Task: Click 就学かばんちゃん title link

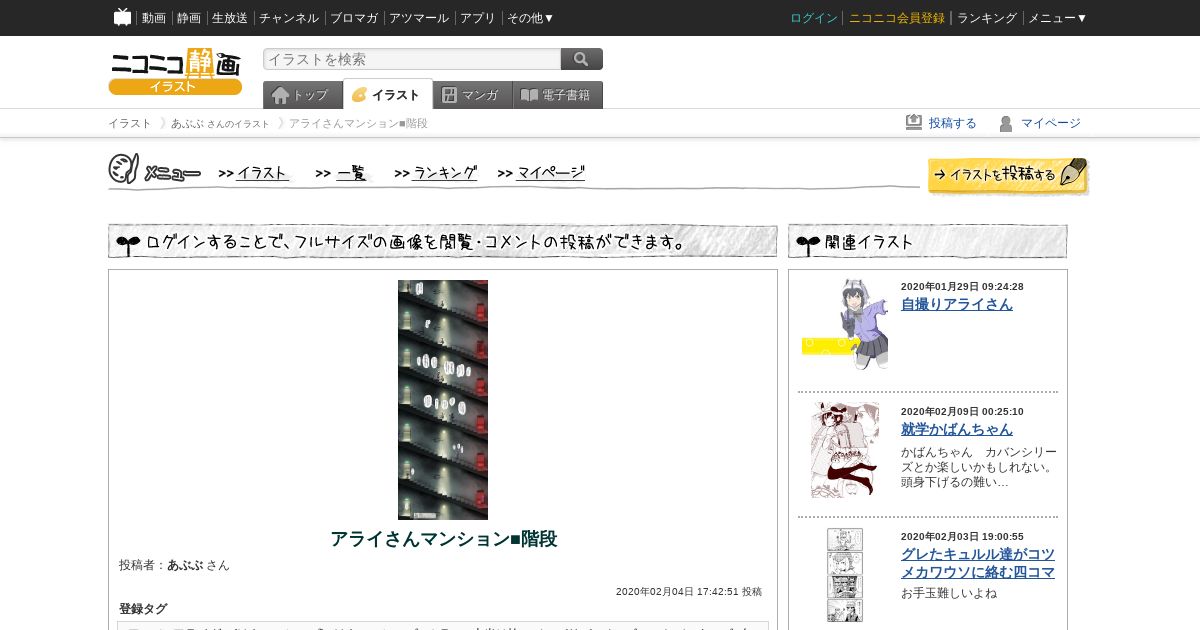Action: 957,429
